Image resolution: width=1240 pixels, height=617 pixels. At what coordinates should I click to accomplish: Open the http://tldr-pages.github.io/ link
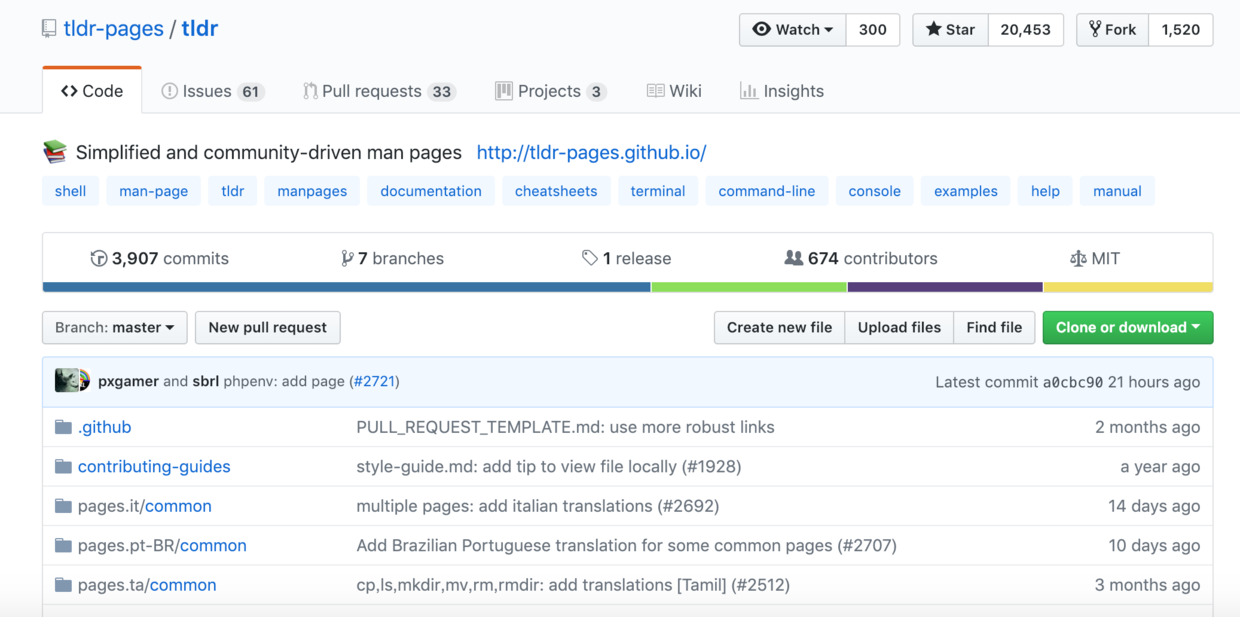coord(592,153)
